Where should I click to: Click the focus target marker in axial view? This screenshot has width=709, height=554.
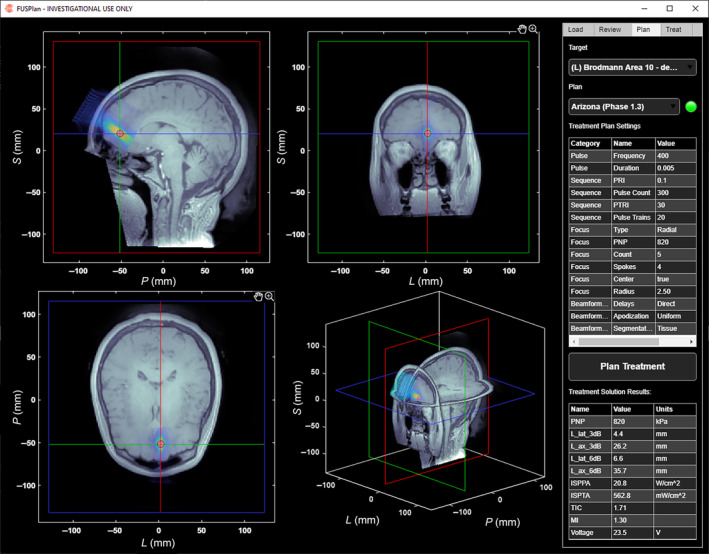pyautogui.click(x=160, y=444)
